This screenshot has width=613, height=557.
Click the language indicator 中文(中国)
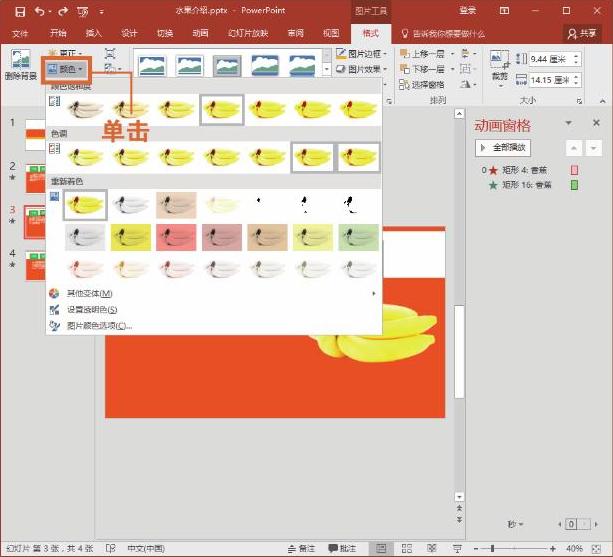coord(145,548)
